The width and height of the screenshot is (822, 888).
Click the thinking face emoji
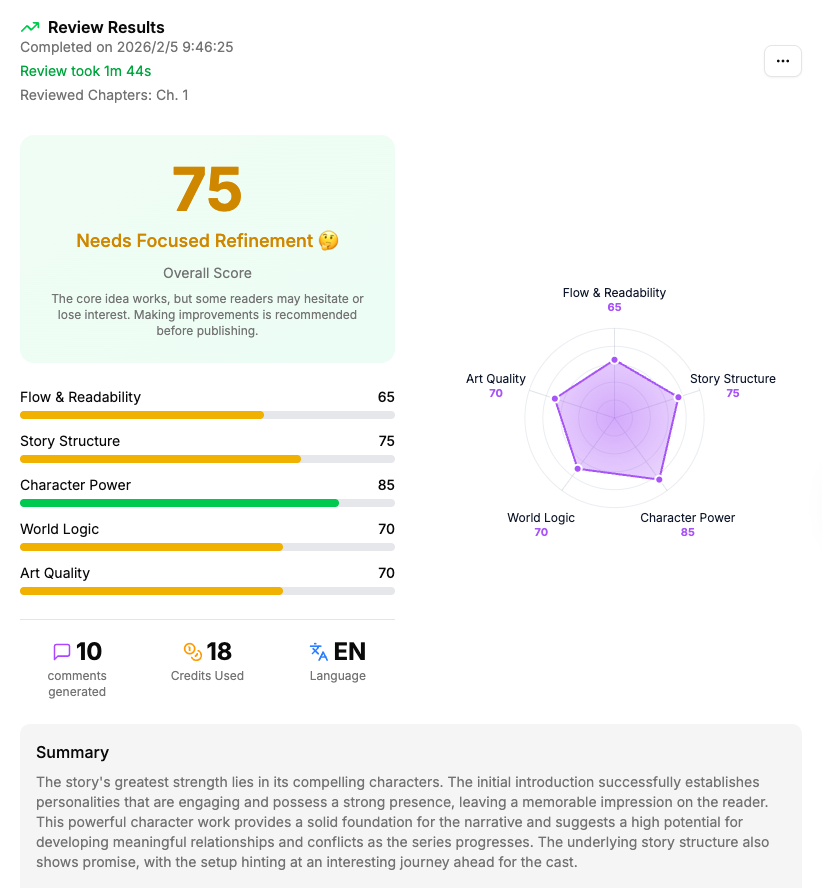click(x=328, y=241)
